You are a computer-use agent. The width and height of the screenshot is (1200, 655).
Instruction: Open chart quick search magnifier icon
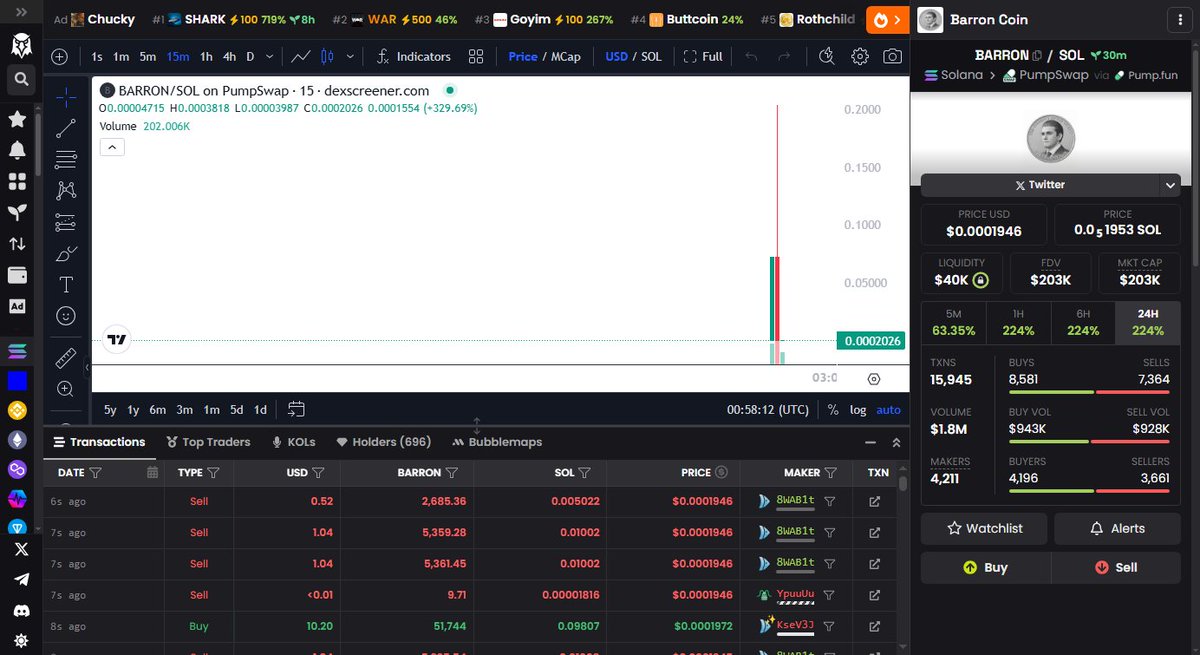[827, 57]
